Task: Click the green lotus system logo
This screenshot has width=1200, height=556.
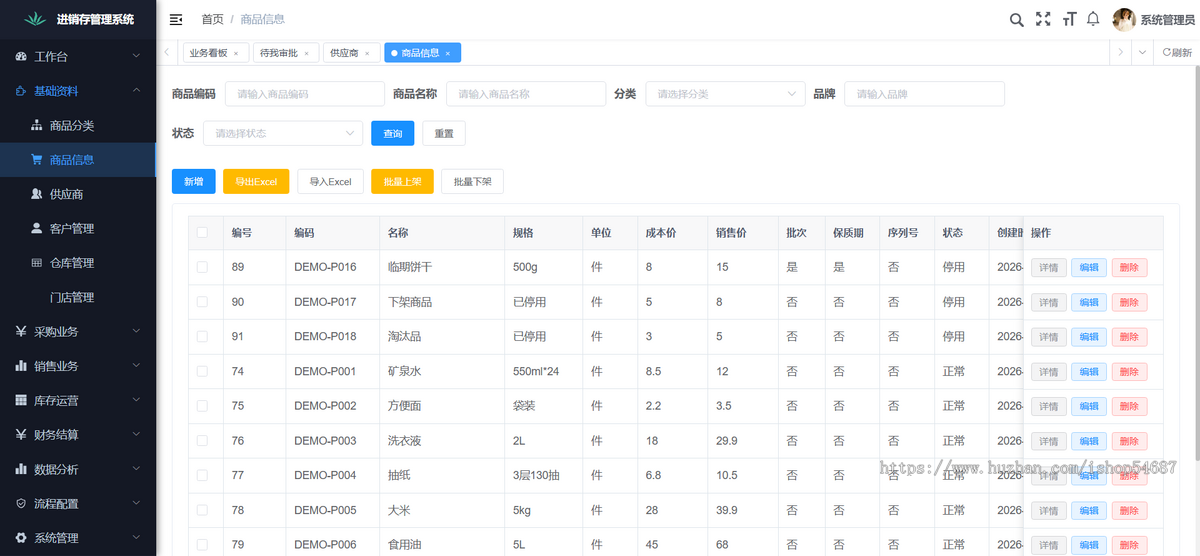Action: (36, 19)
